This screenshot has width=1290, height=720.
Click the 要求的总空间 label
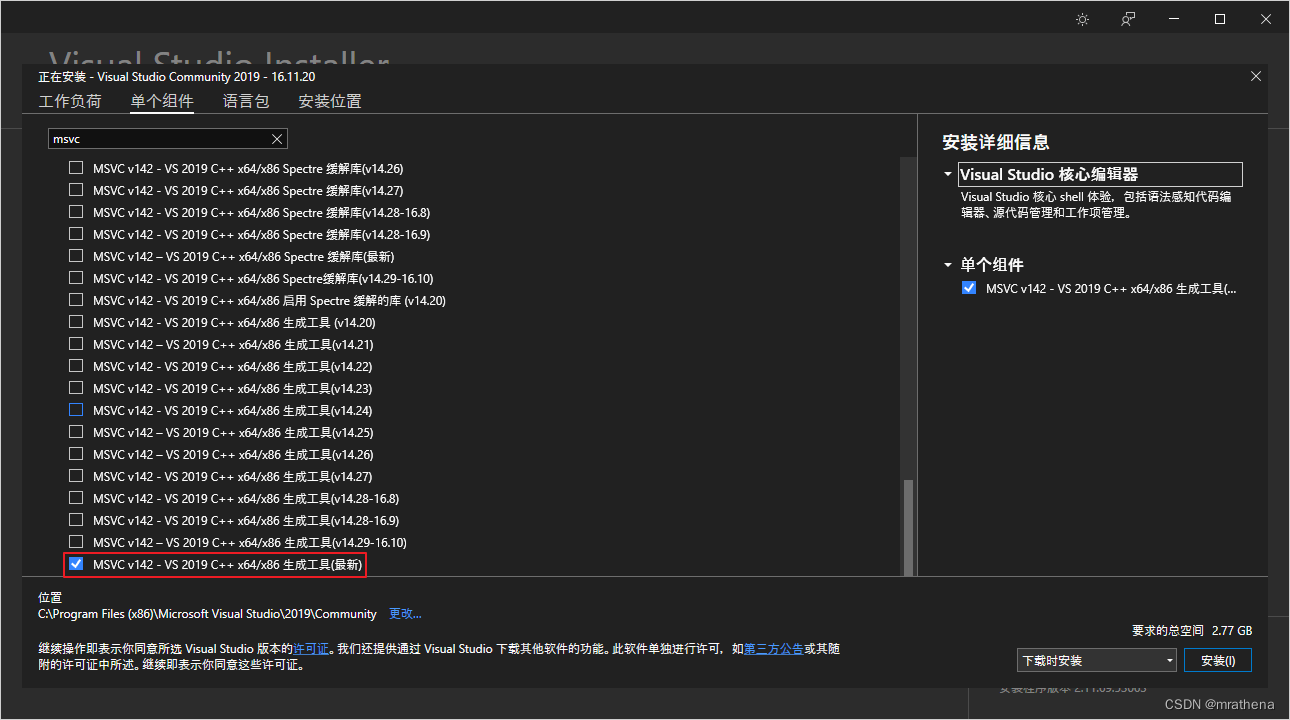1168,631
